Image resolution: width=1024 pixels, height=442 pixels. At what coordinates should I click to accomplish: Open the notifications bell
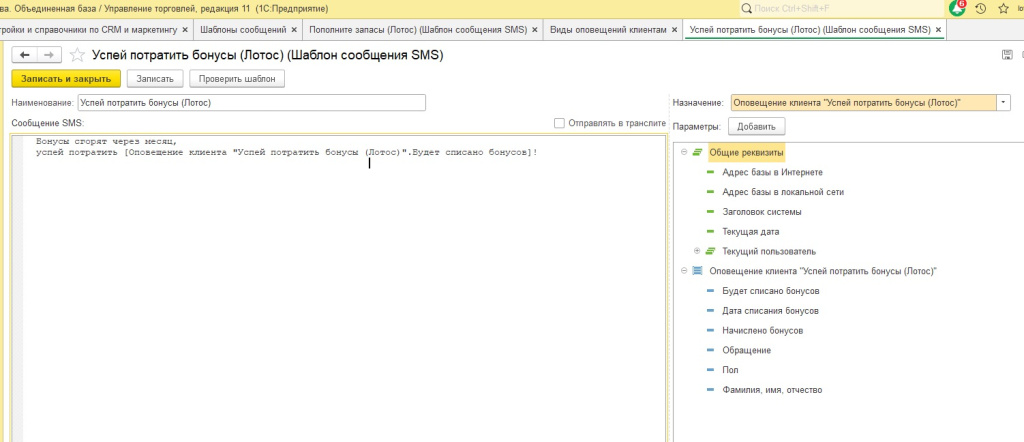point(957,8)
